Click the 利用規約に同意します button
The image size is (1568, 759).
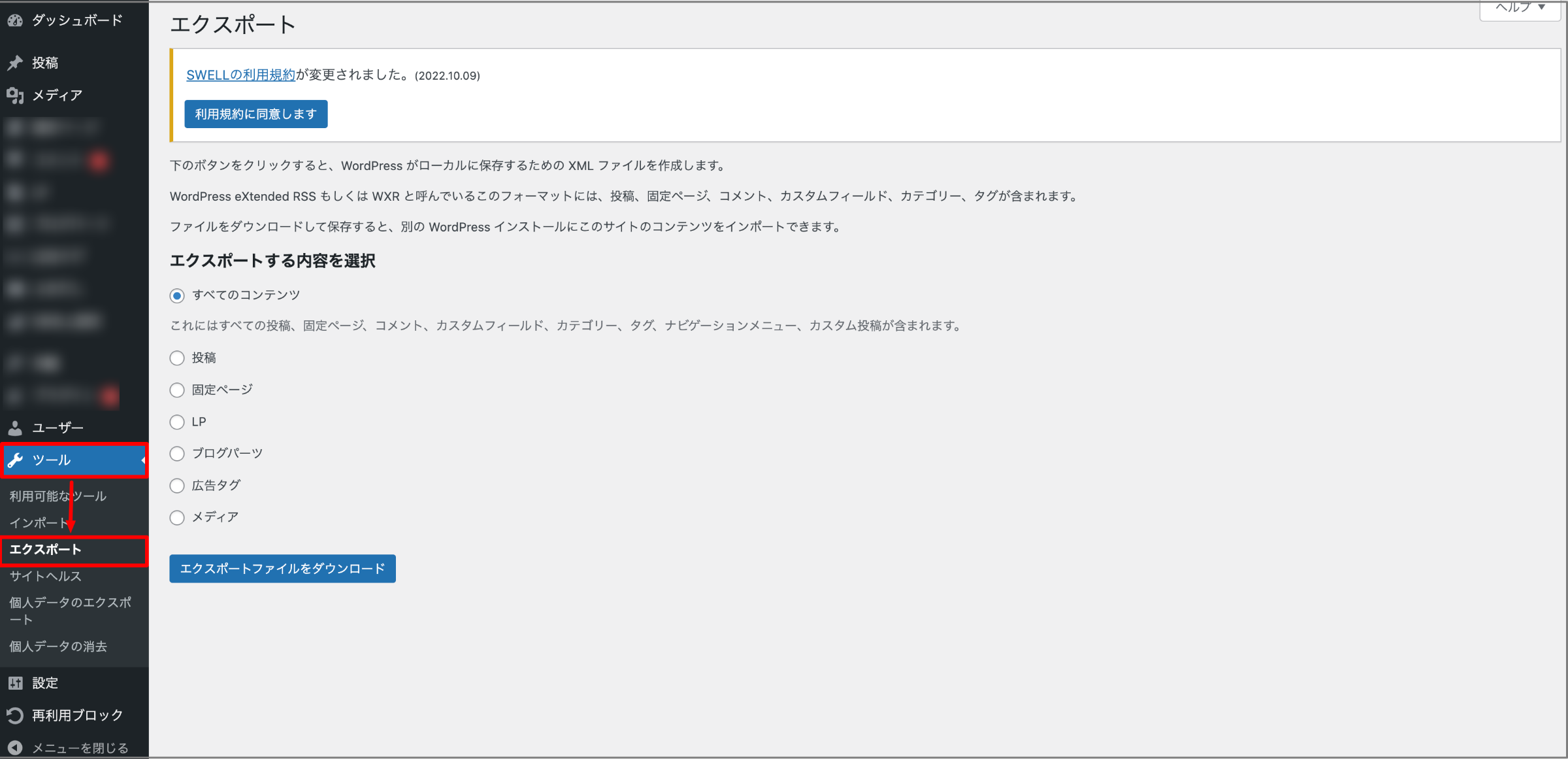click(256, 114)
